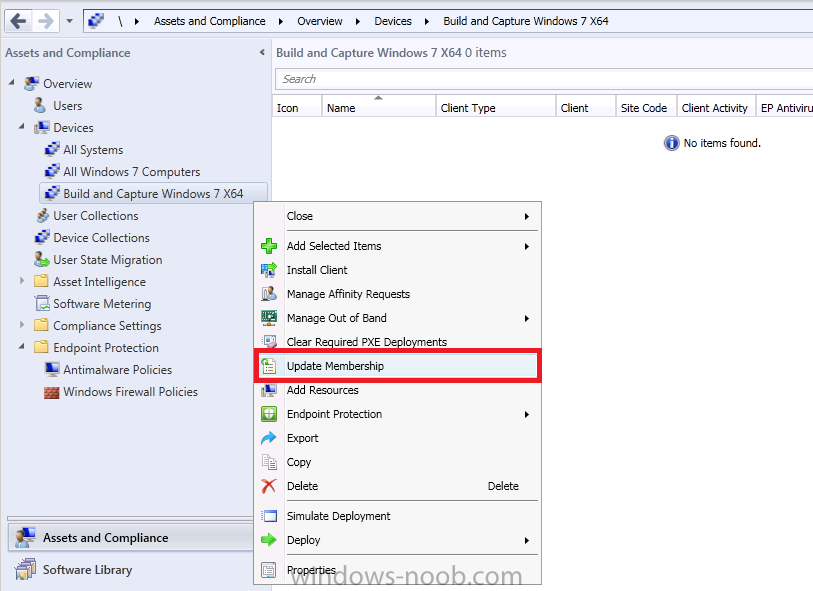Image resolution: width=813 pixels, height=591 pixels.
Task: Click the Overview node icon
Action: pyautogui.click(x=32, y=83)
